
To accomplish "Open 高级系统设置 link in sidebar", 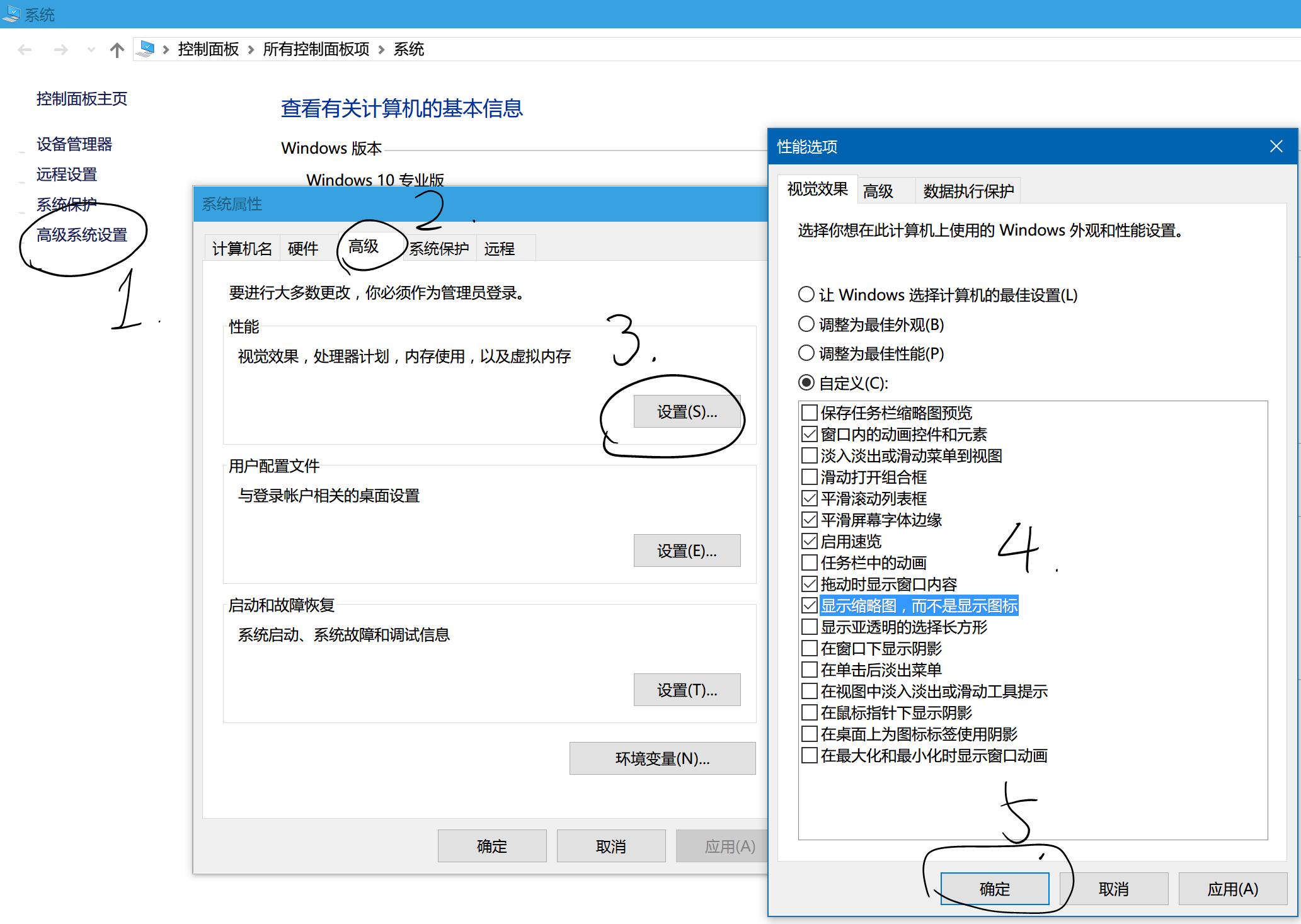I will coord(82,235).
